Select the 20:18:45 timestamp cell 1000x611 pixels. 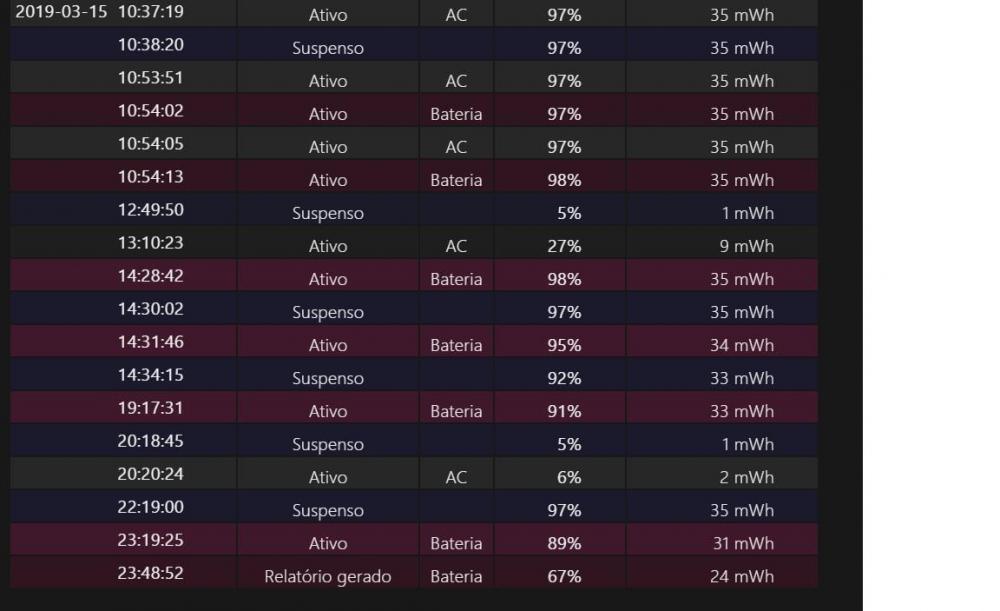pyautogui.click(x=150, y=442)
